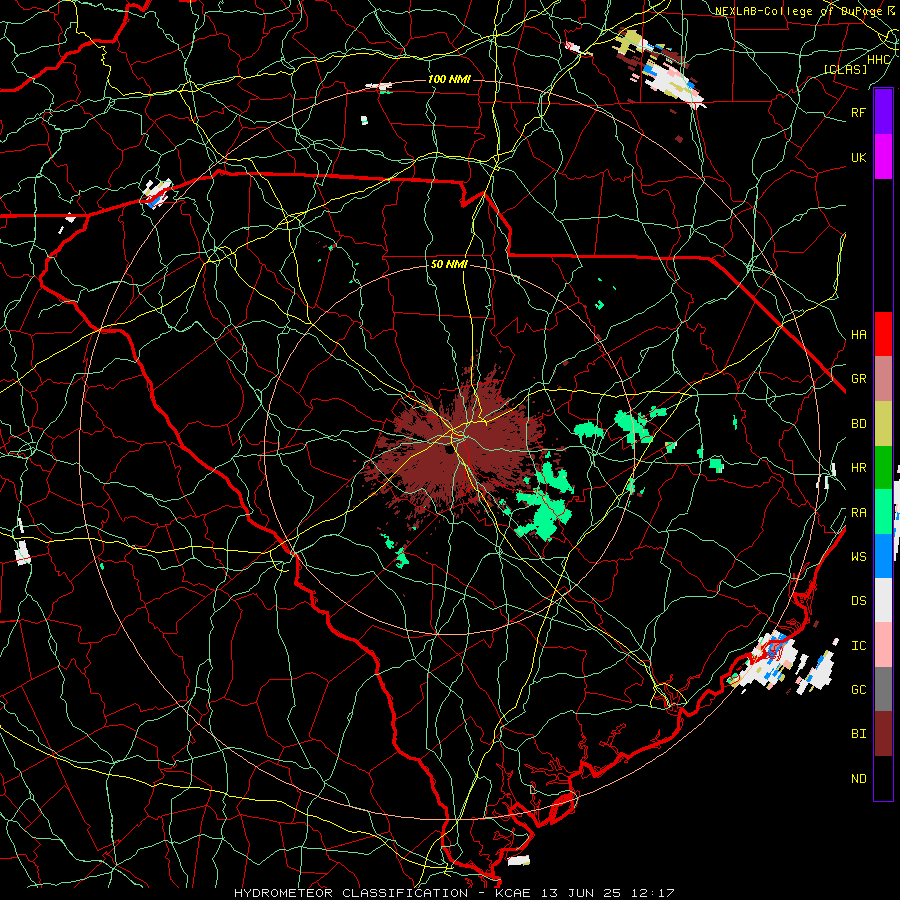This screenshot has width=900, height=900.
Task: Click the GC gray legend swatch
Action: 883,689
